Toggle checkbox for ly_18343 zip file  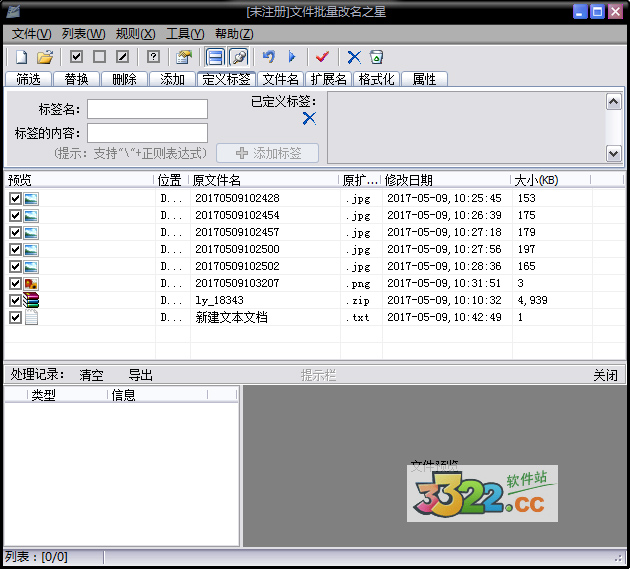click(15, 301)
